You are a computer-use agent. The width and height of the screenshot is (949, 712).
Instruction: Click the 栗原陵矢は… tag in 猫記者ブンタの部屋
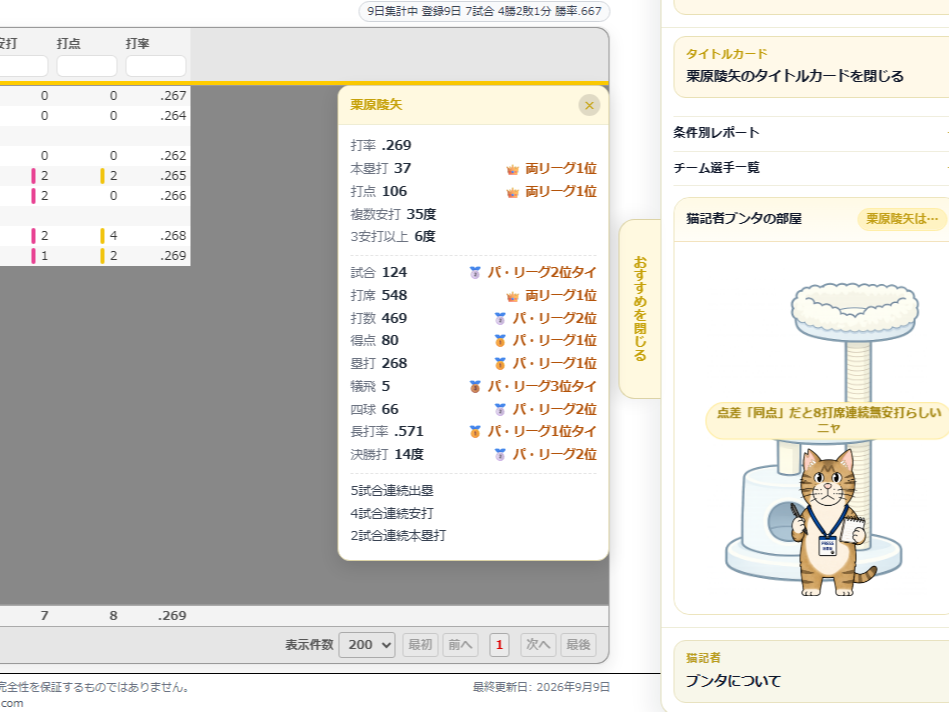click(902, 219)
